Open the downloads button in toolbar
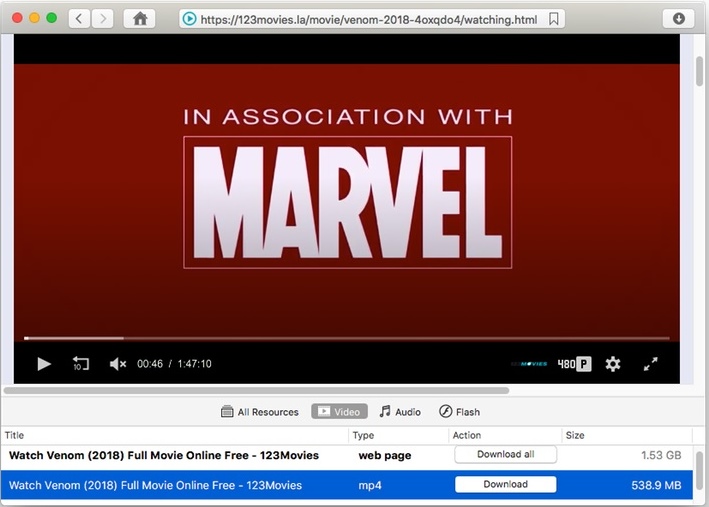The height and width of the screenshot is (507, 709). [x=678, y=19]
